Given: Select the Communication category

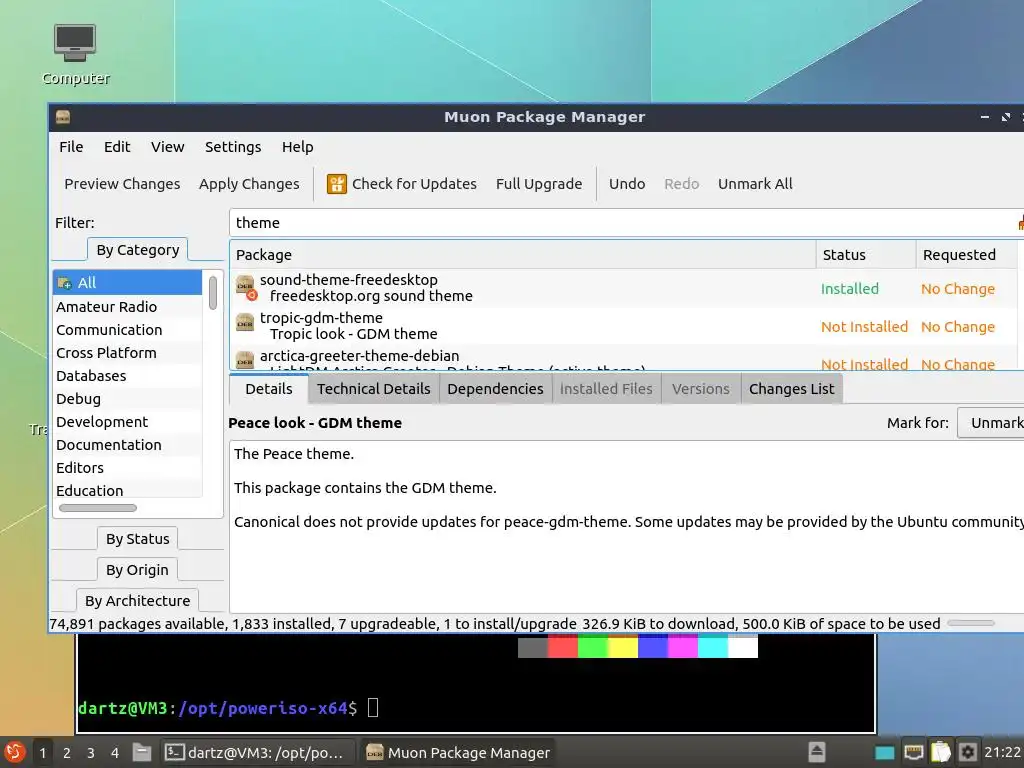Looking at the screenshot, I should tap(128, 330).
